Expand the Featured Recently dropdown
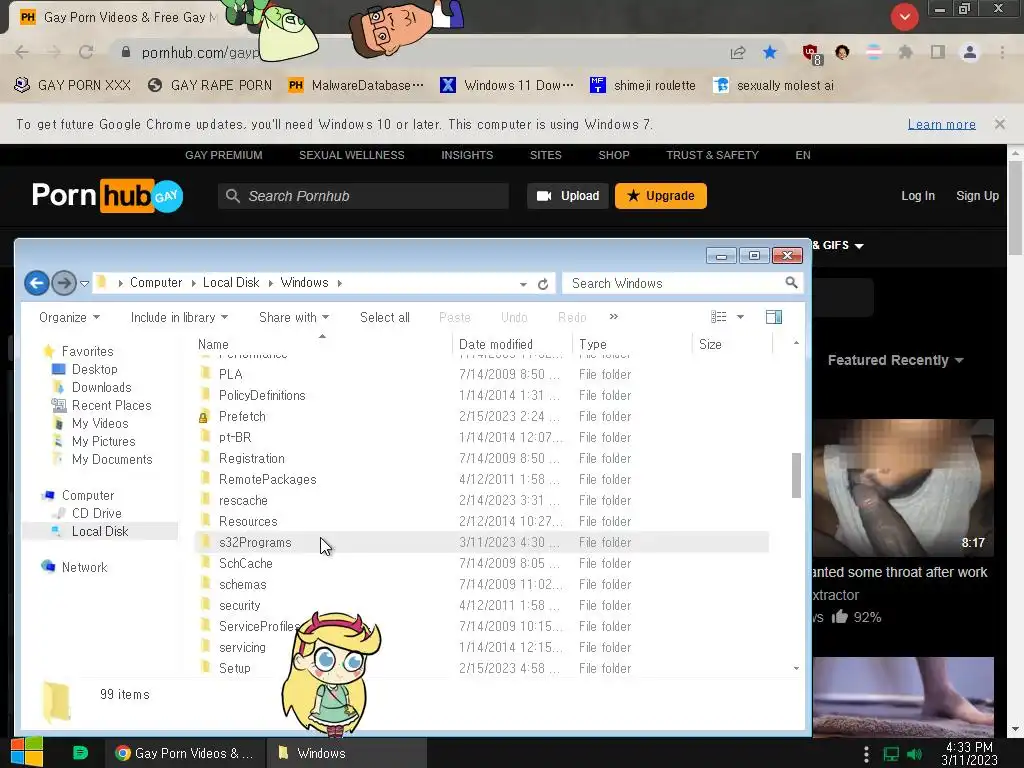Image resolution: width=1024 pixels, height=768 pixels. 896,360
